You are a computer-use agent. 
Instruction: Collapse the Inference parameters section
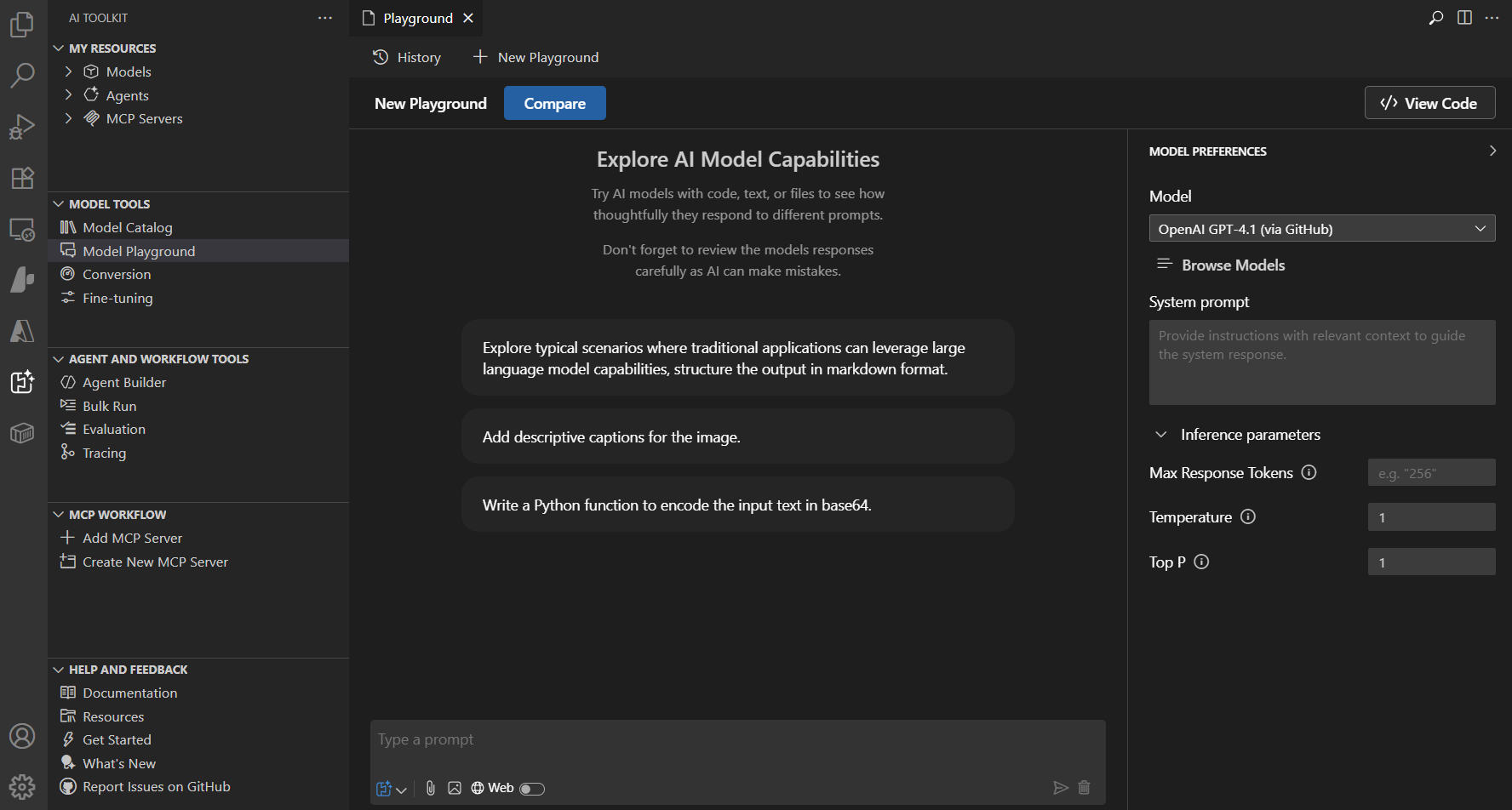coord(1161,434)
